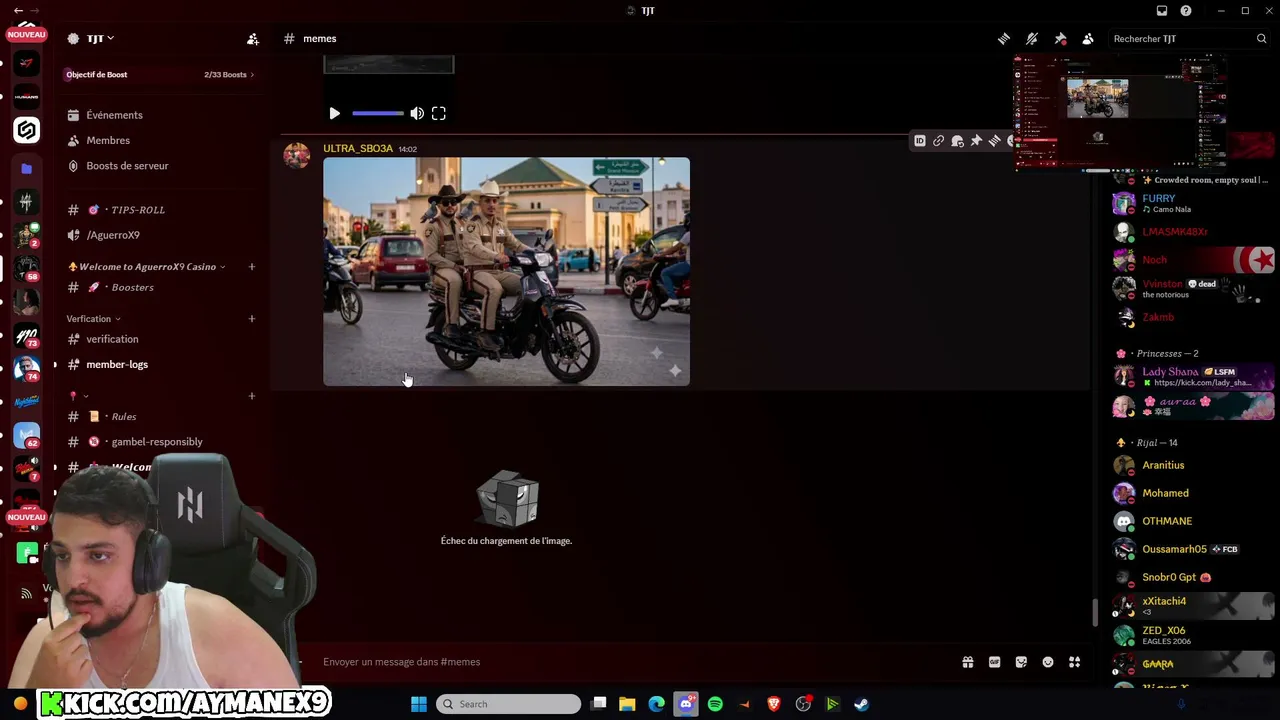1280x720 pixels.
Task: Go back with title bar arrow
Action: [18, 11]
